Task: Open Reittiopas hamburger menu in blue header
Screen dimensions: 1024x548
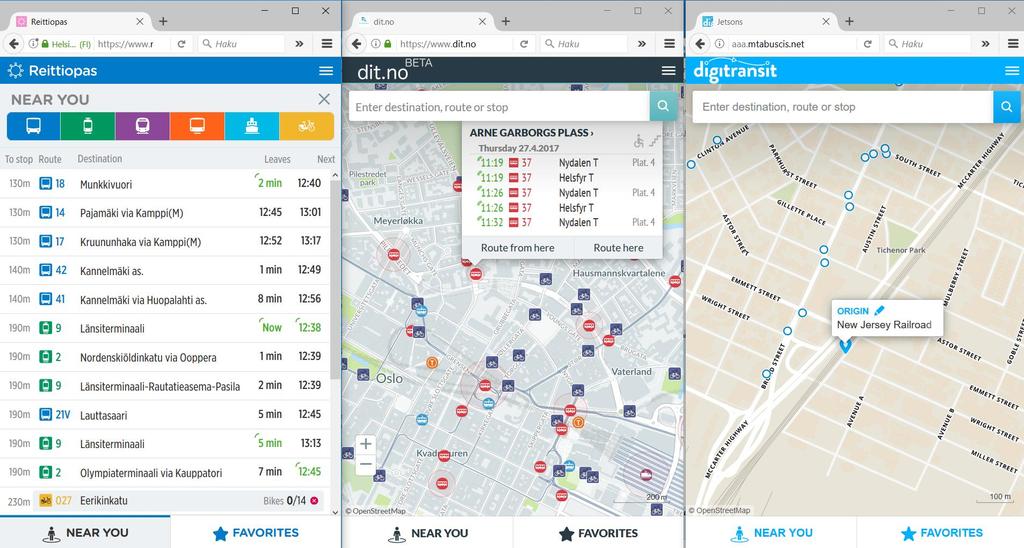Action: pyautogui.click(x=326, y=71)
